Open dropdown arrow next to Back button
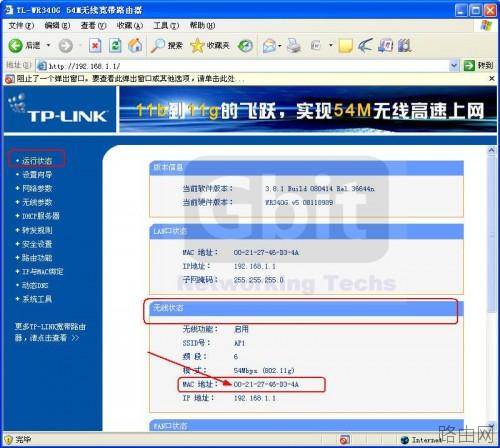This screenshot has height=448, width=500. (48, 45)
